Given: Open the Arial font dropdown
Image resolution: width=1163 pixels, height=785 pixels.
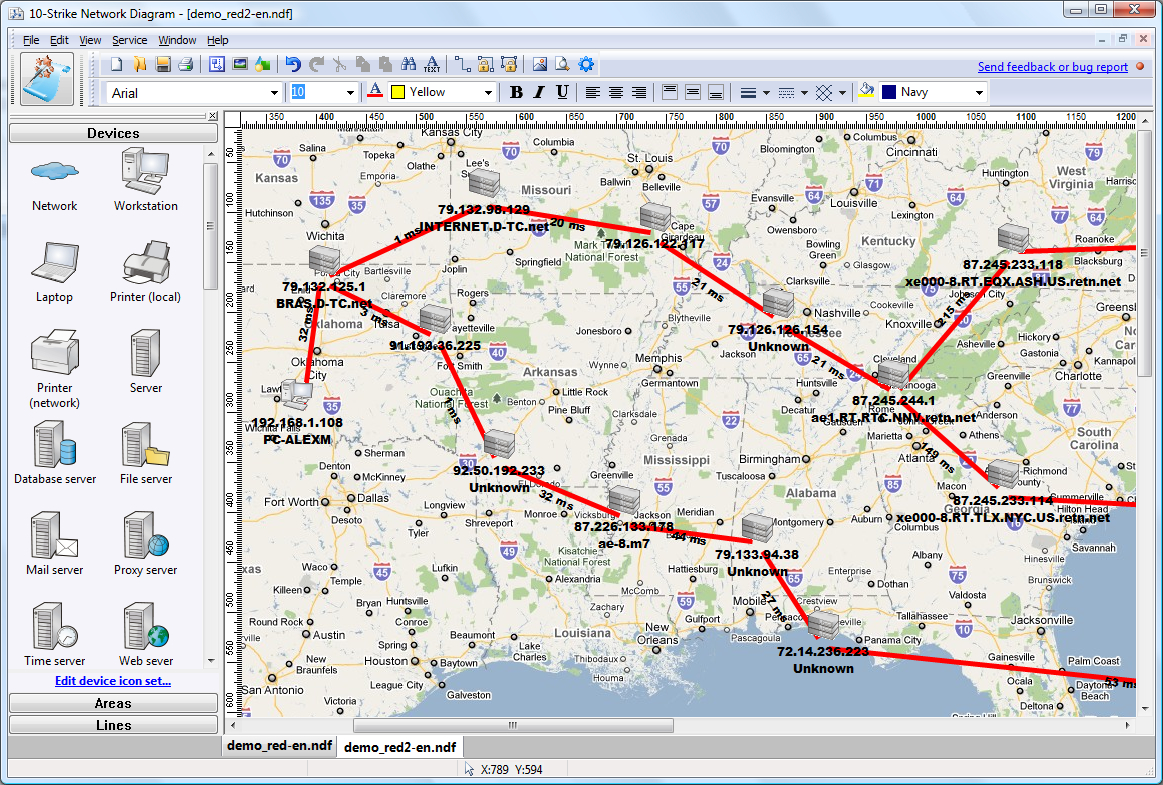Looking at the screenshot, I should [194, 93].
